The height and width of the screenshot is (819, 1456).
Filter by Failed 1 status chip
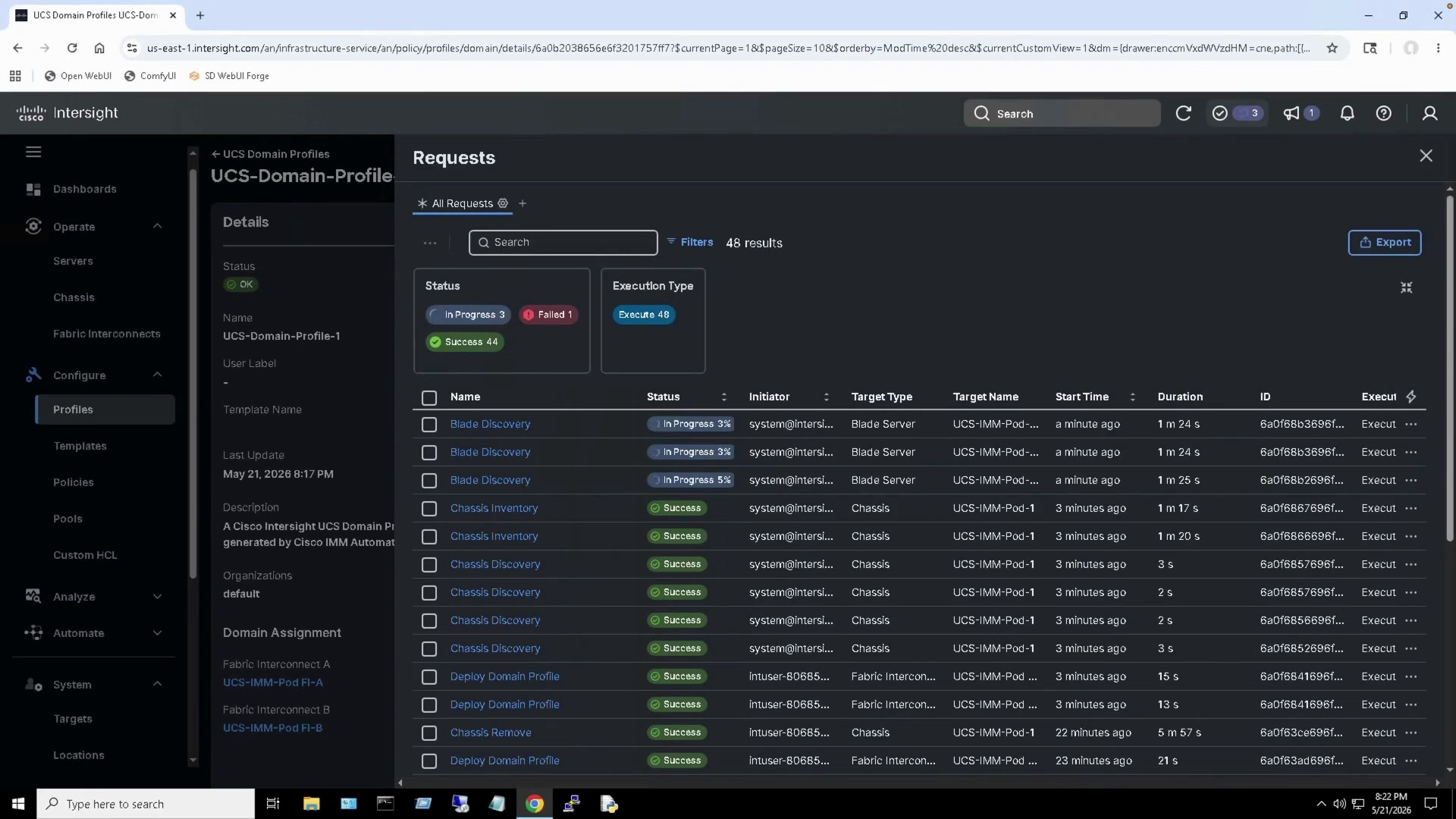[548, 315]
